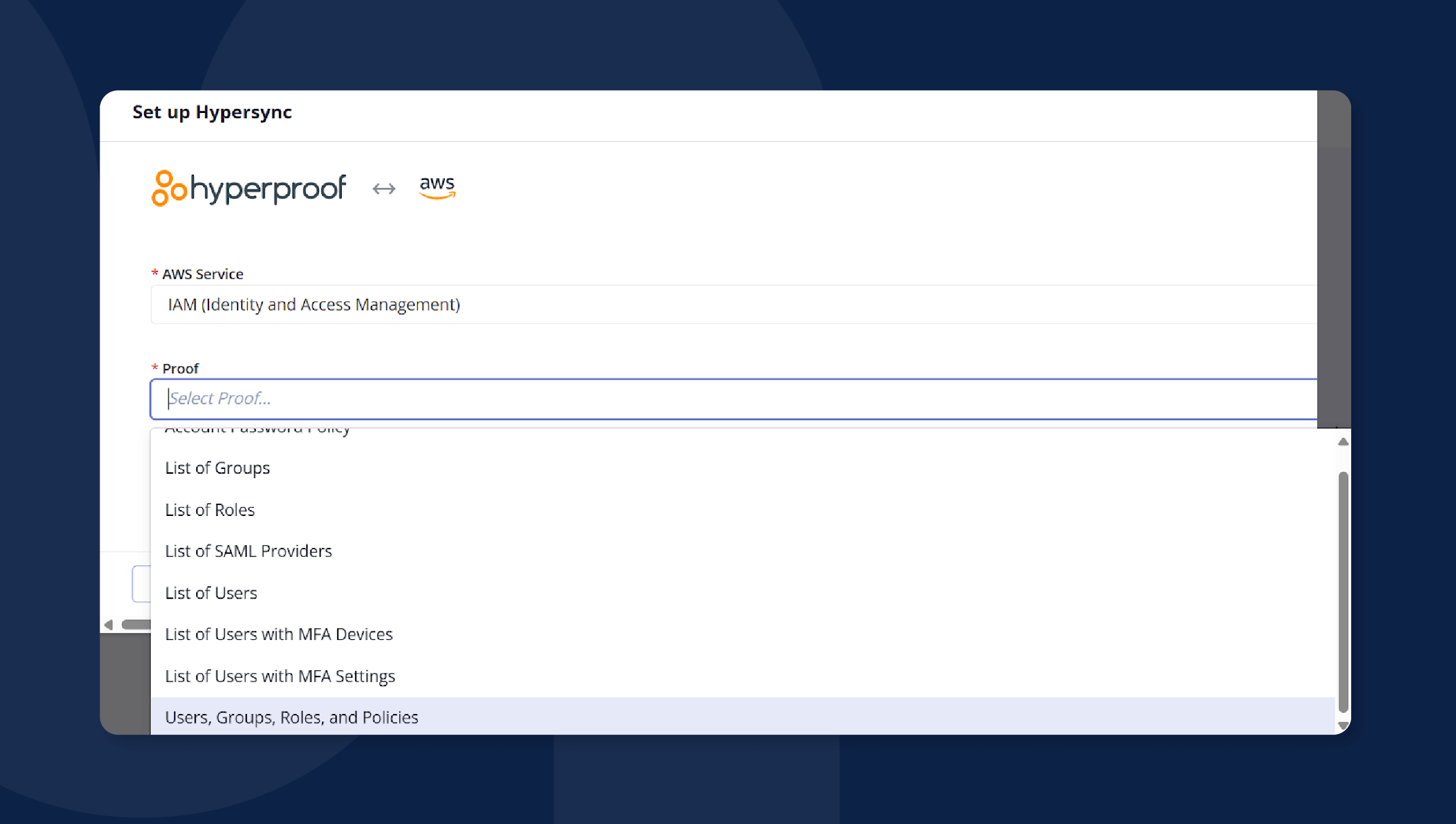Click the dropdown list scroll-up arrow
The width and height of the screenshot is (1456, 824).
[x=1343, y=442]
